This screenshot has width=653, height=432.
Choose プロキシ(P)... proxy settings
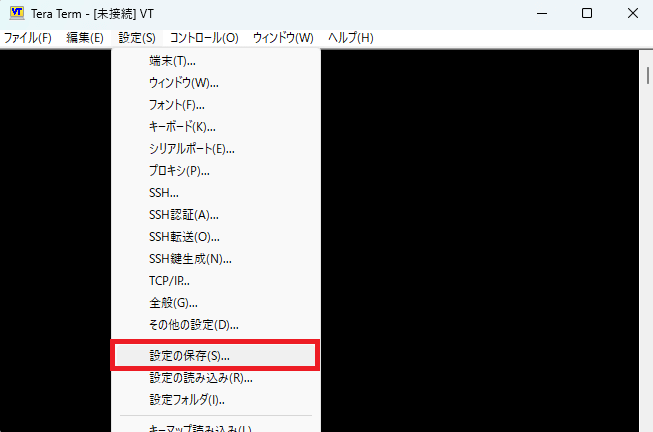click(x=179, y=171)
